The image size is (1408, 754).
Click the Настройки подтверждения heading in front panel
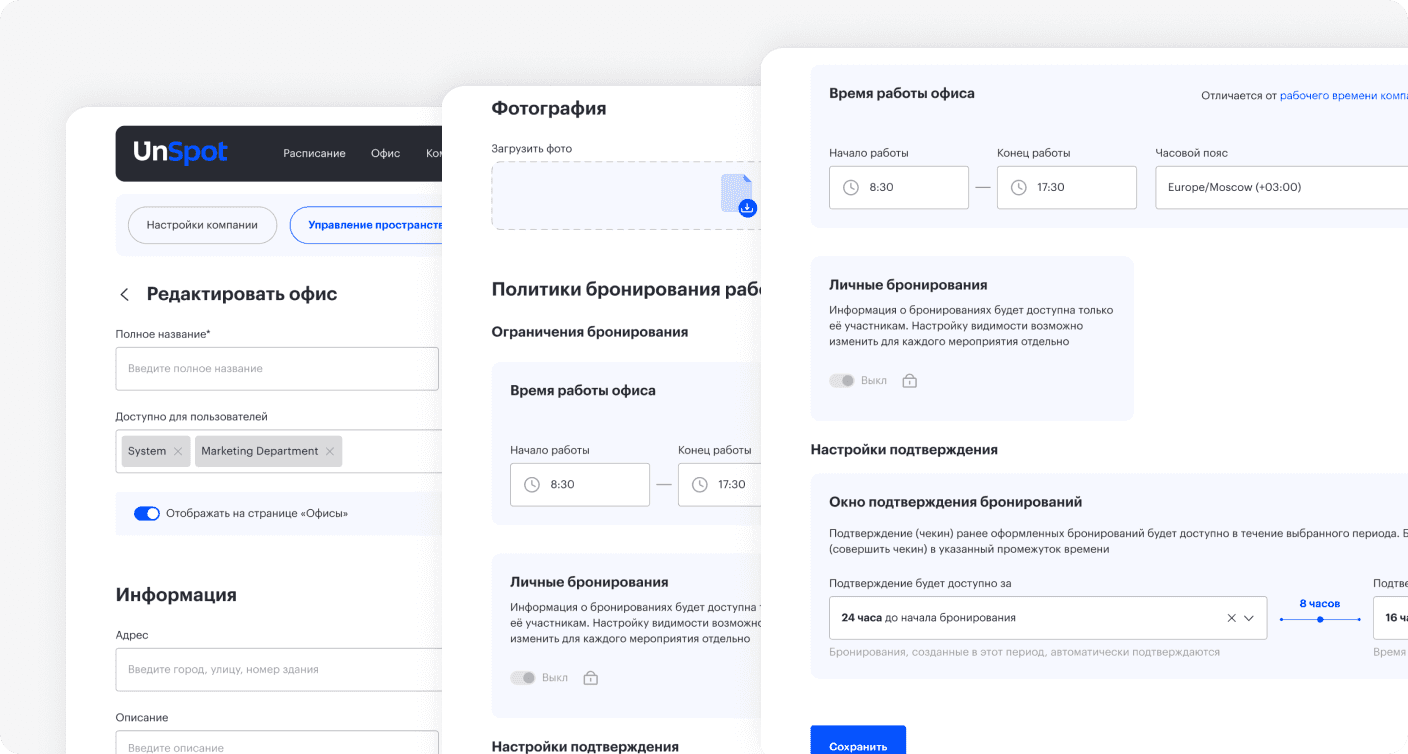click(x=904, y=450)
